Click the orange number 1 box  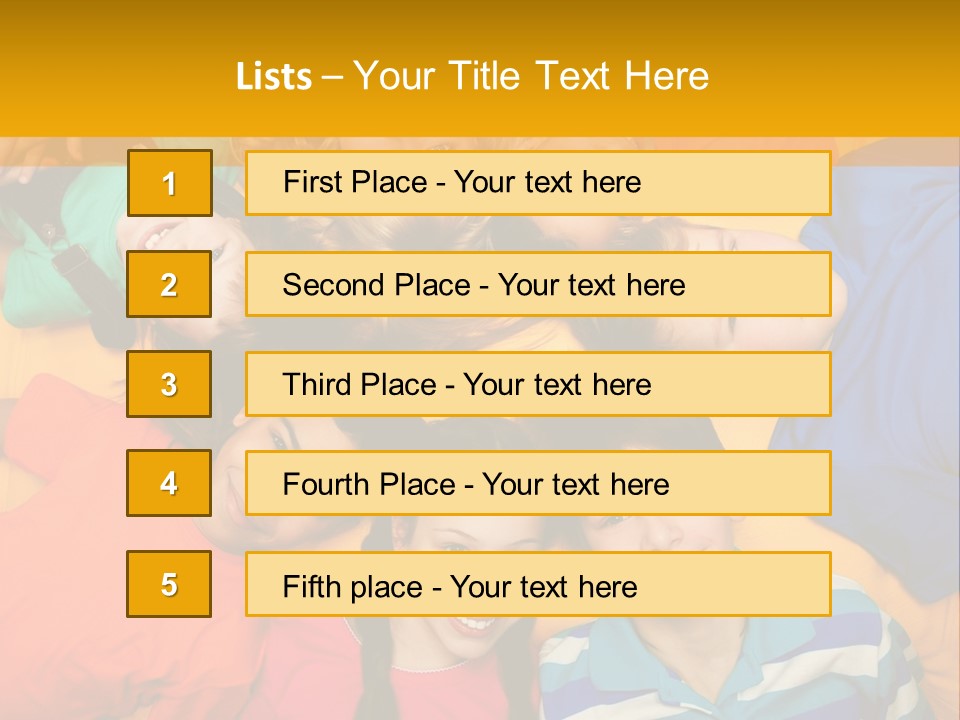(x=170, y=182)
